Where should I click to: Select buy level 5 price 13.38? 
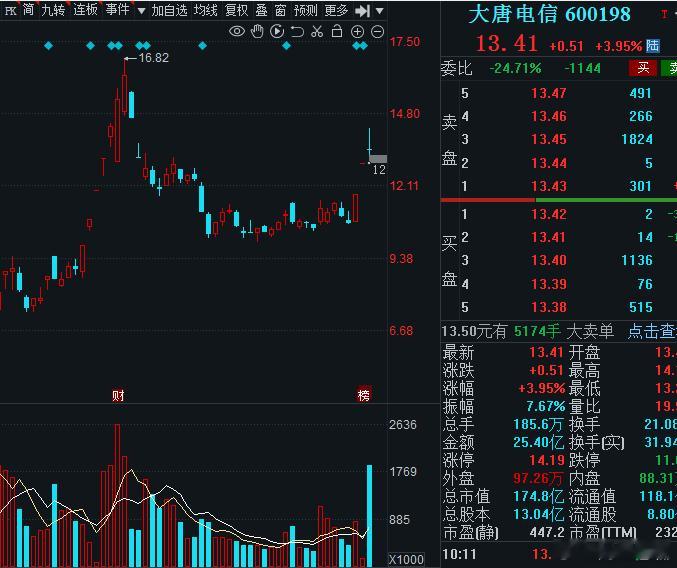pos(548,307)
